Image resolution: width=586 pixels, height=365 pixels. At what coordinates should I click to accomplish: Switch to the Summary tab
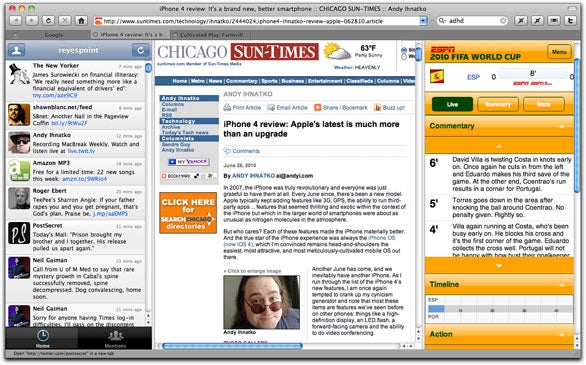coord(497,105)
